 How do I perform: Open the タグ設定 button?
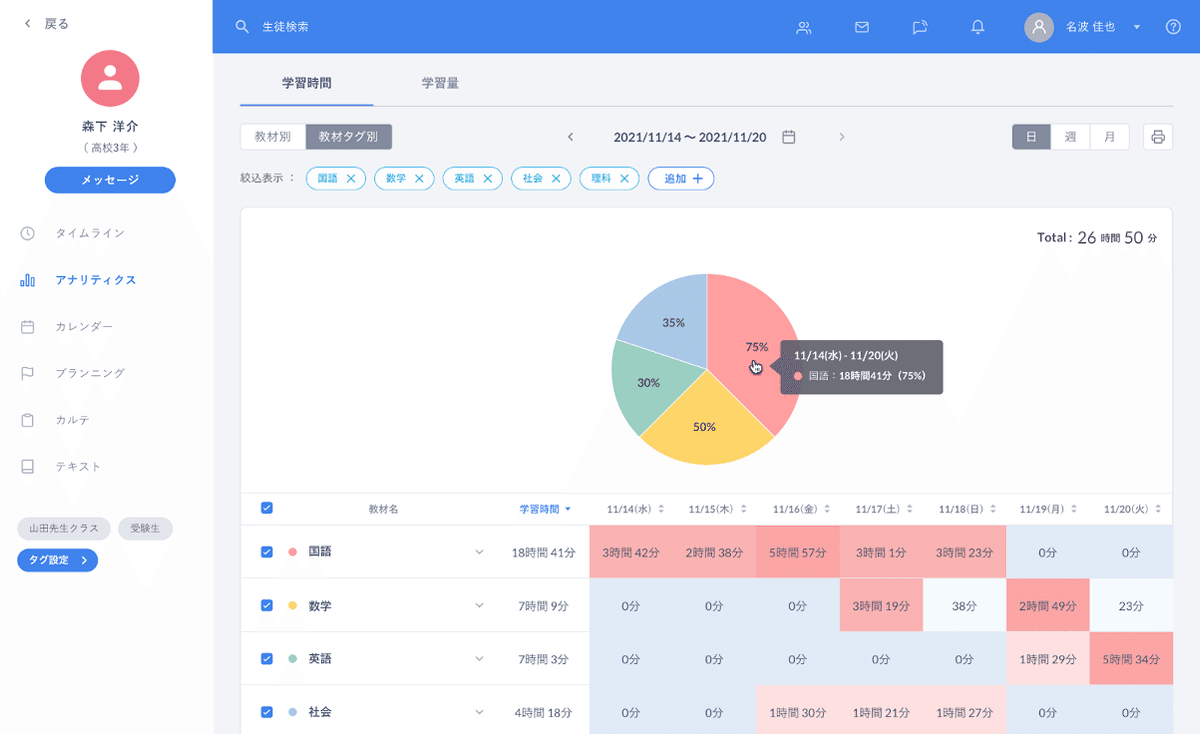57,560
